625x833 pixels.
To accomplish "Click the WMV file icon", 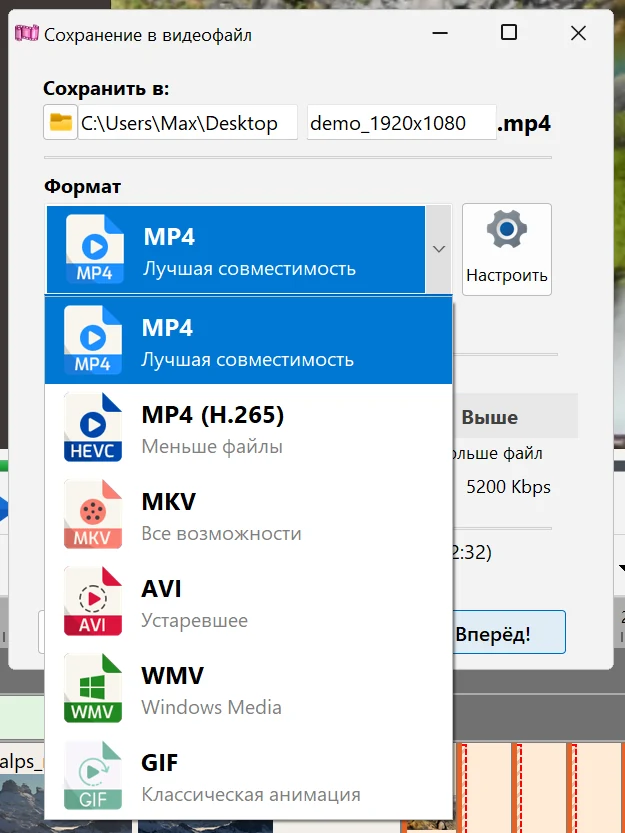I will point(92,688).
